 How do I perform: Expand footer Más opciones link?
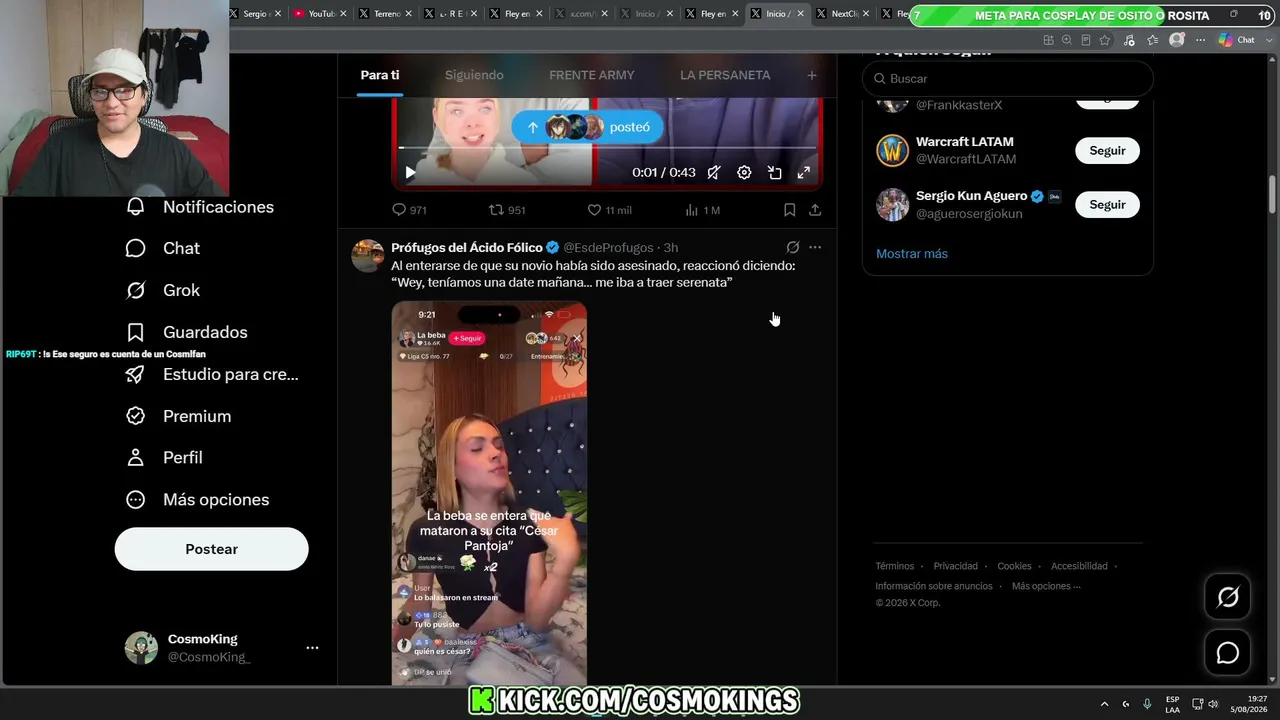(x=1046, y=586)
